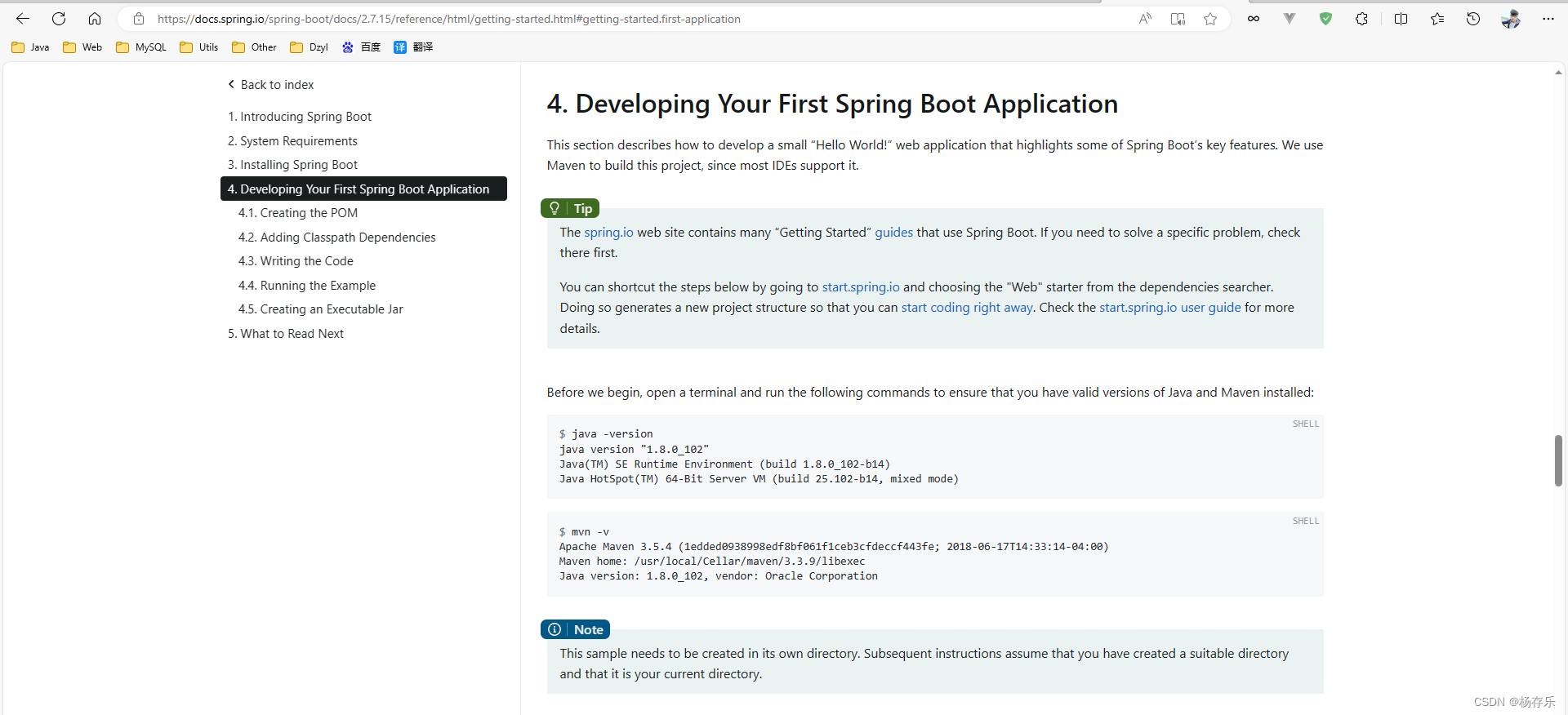Viewport: 1568px width, 715px height.
Task: Open the guides link in the tip
Action: [893, 233]
